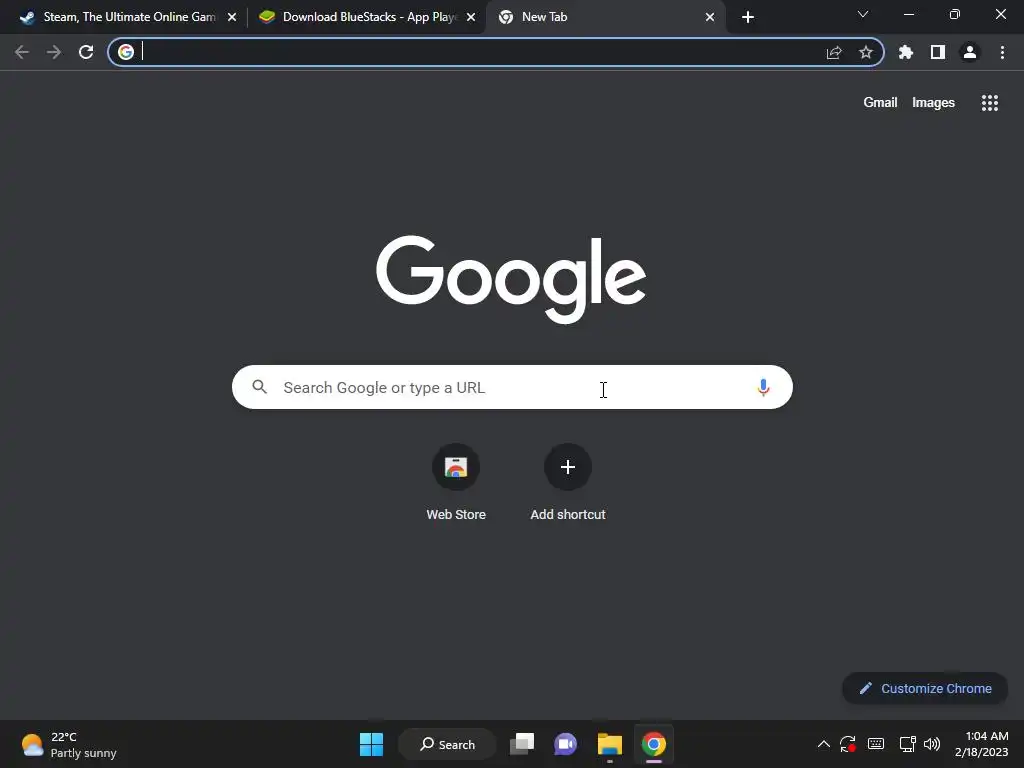Reload the current page

[x=86, y=52]
